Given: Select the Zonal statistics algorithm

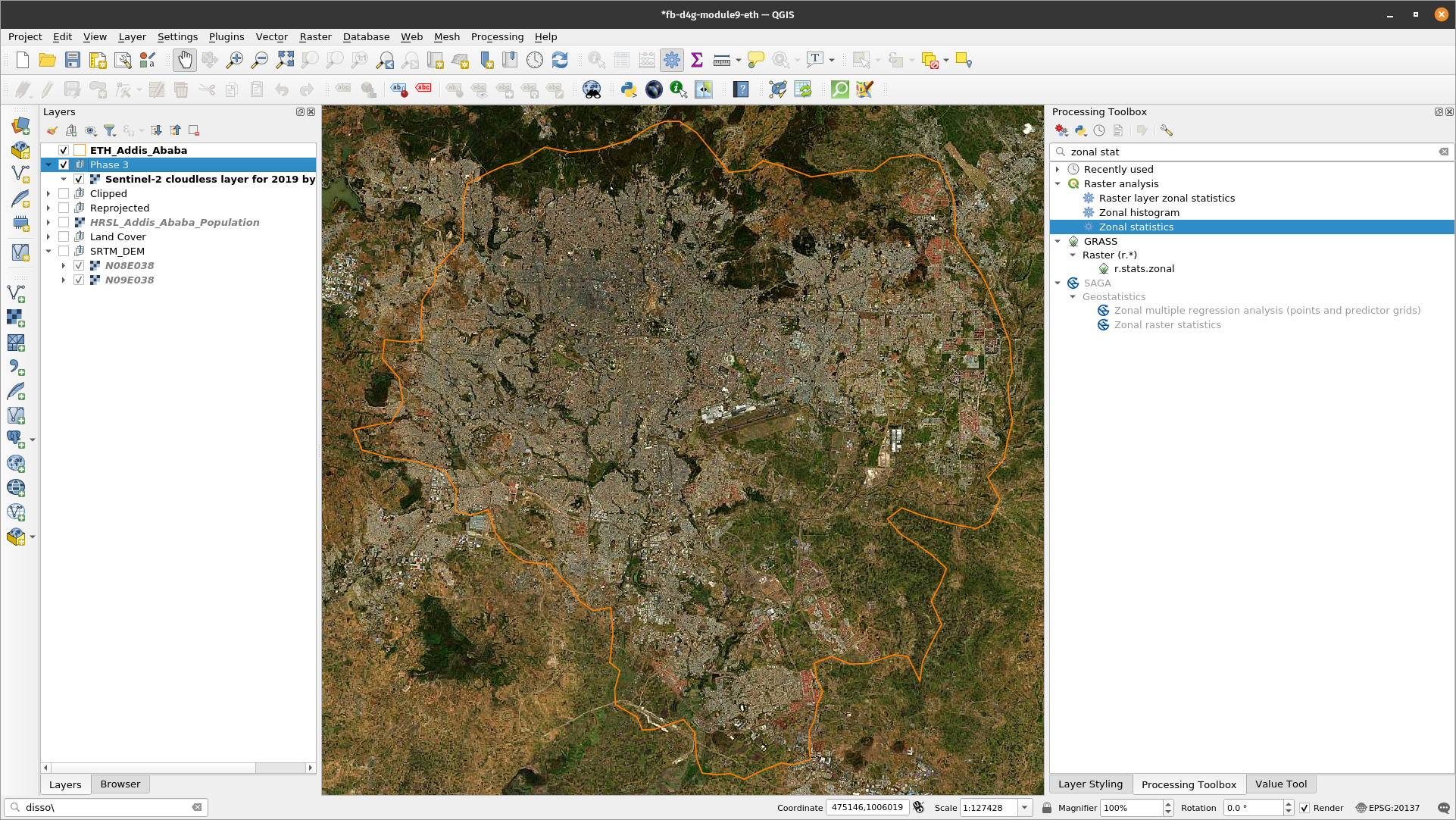Looking at the screenshot, I should (x=1136, y=227).
